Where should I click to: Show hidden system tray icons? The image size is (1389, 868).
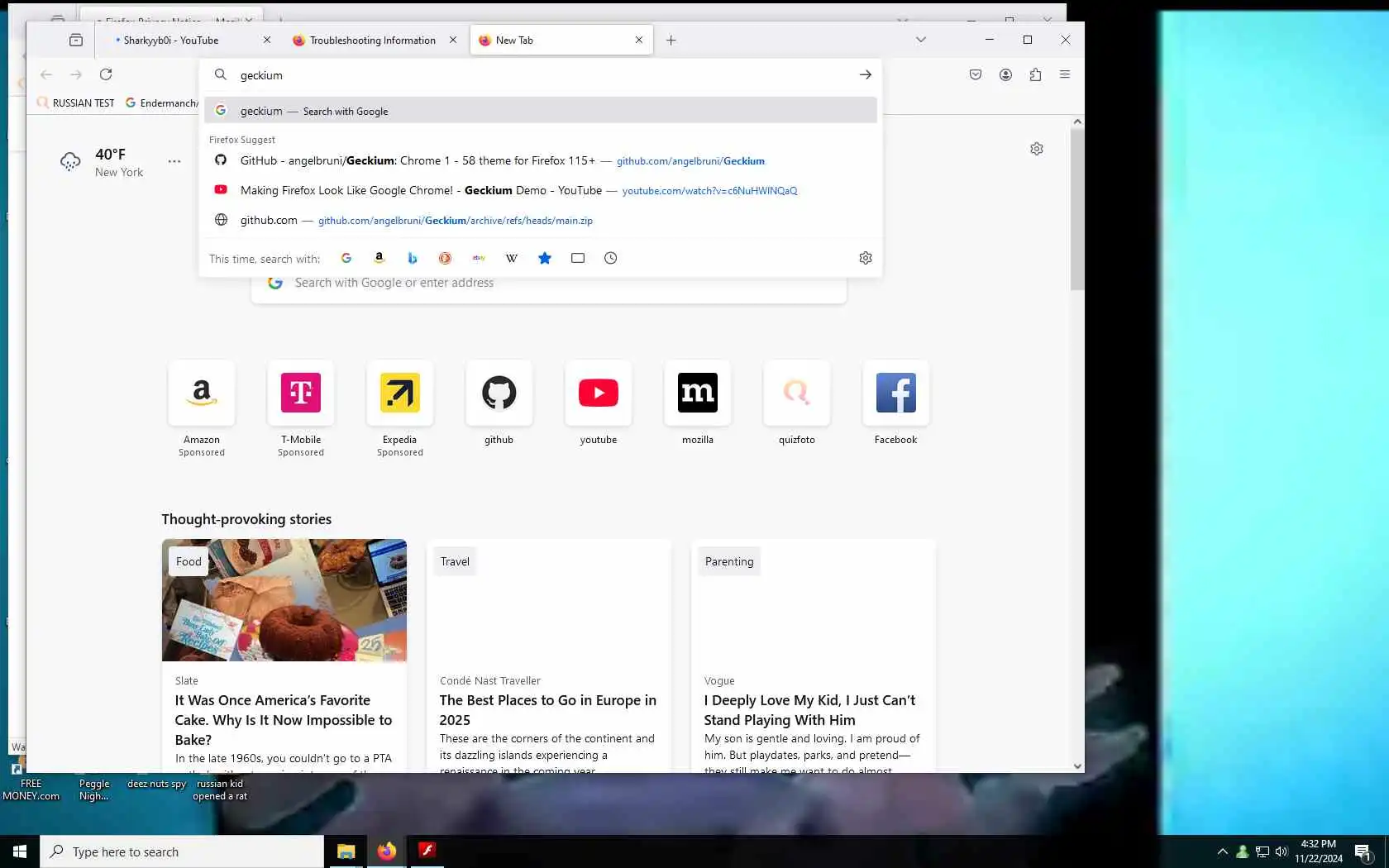pos(1222,851)
